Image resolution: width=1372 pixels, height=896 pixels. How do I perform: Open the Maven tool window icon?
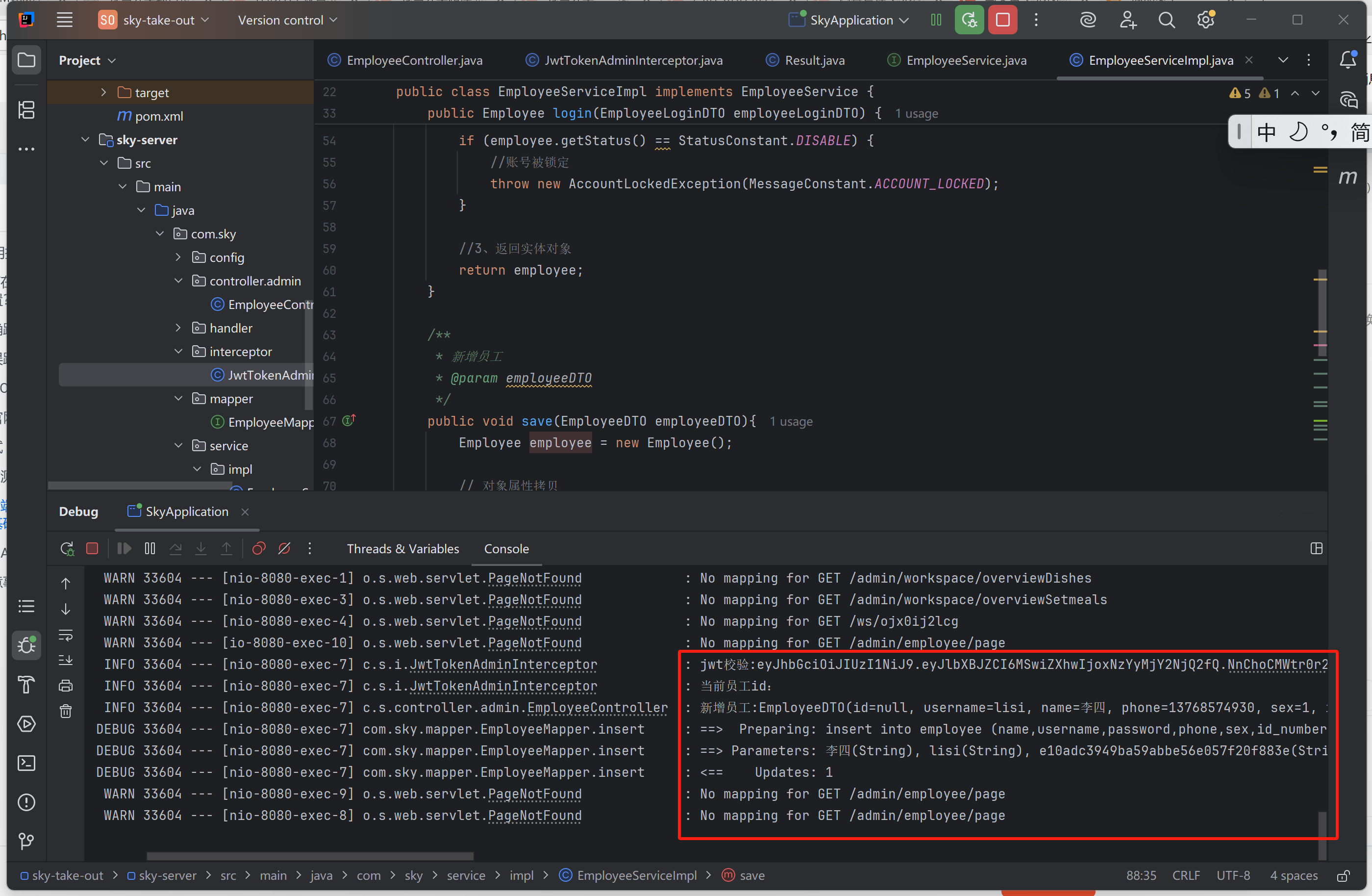coord(1348,178)
